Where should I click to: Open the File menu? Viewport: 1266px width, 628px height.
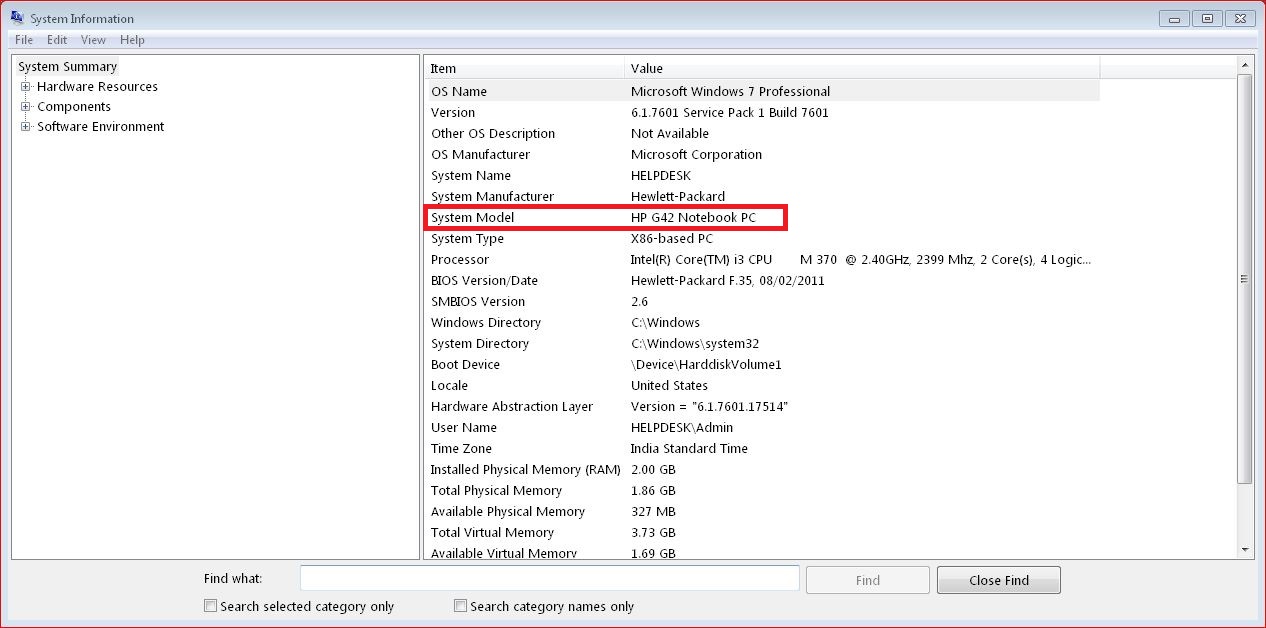pos(22,40)
